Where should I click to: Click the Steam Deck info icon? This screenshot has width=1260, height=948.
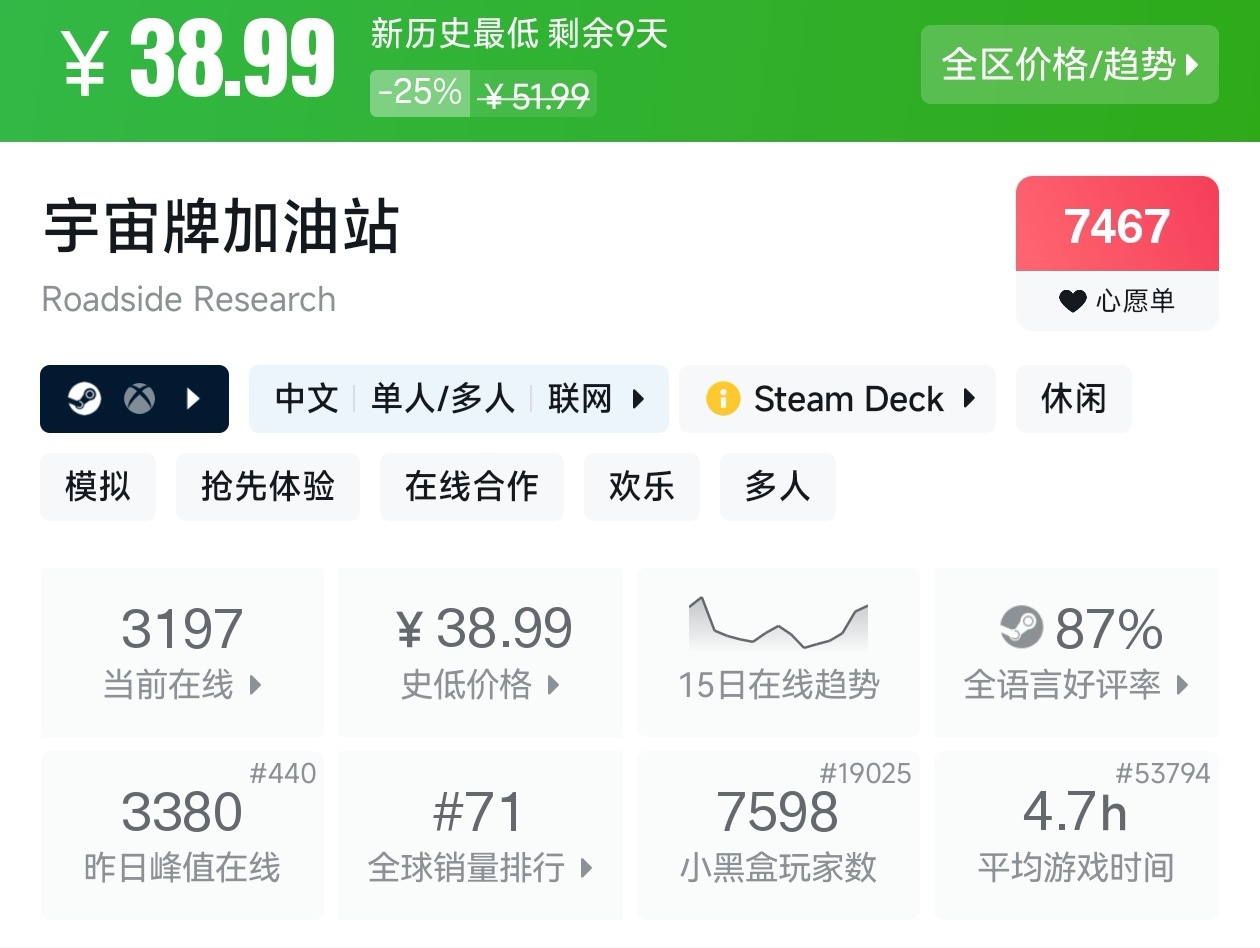tap(722, 399)
